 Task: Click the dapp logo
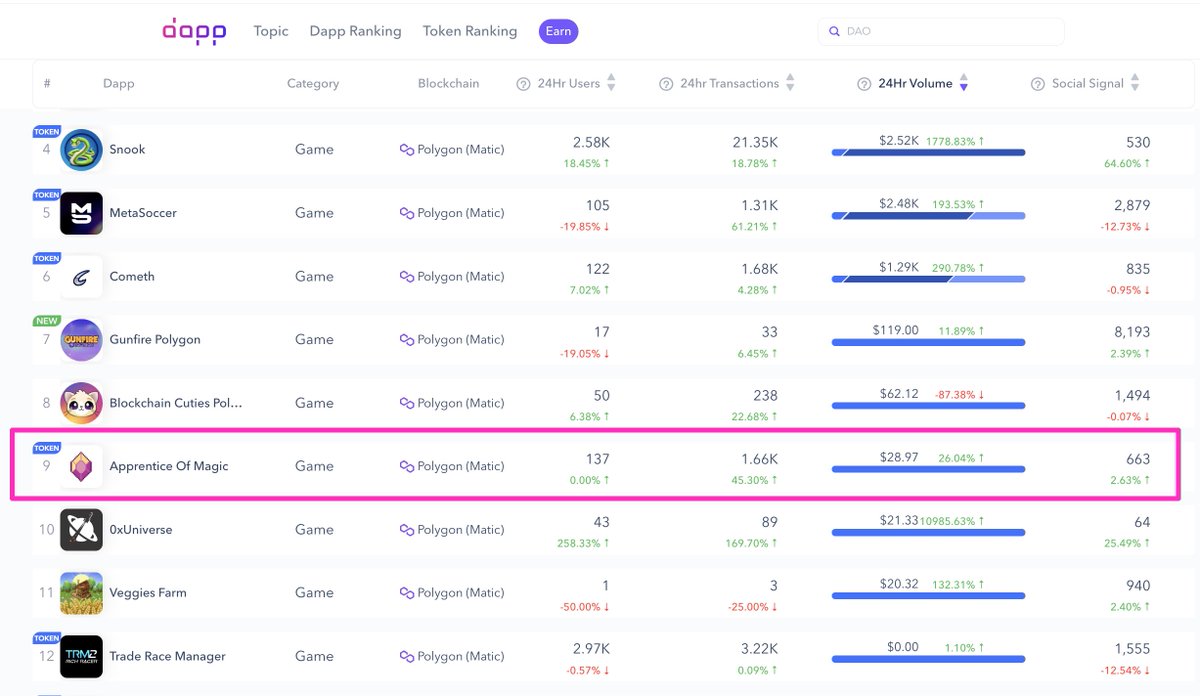point(195,32)
